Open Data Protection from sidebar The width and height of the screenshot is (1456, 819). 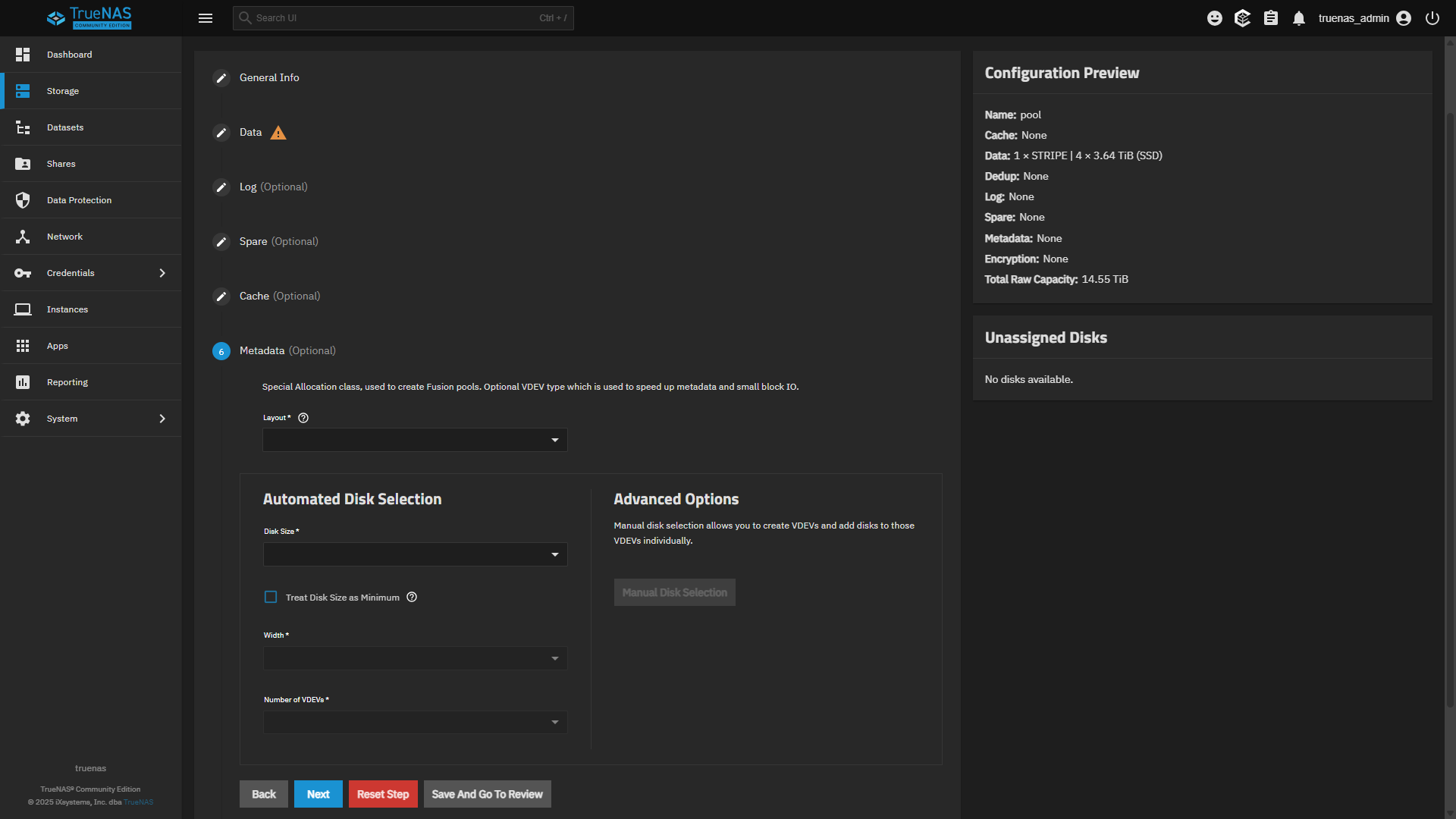pyautogui.click(x=79, y=200)
